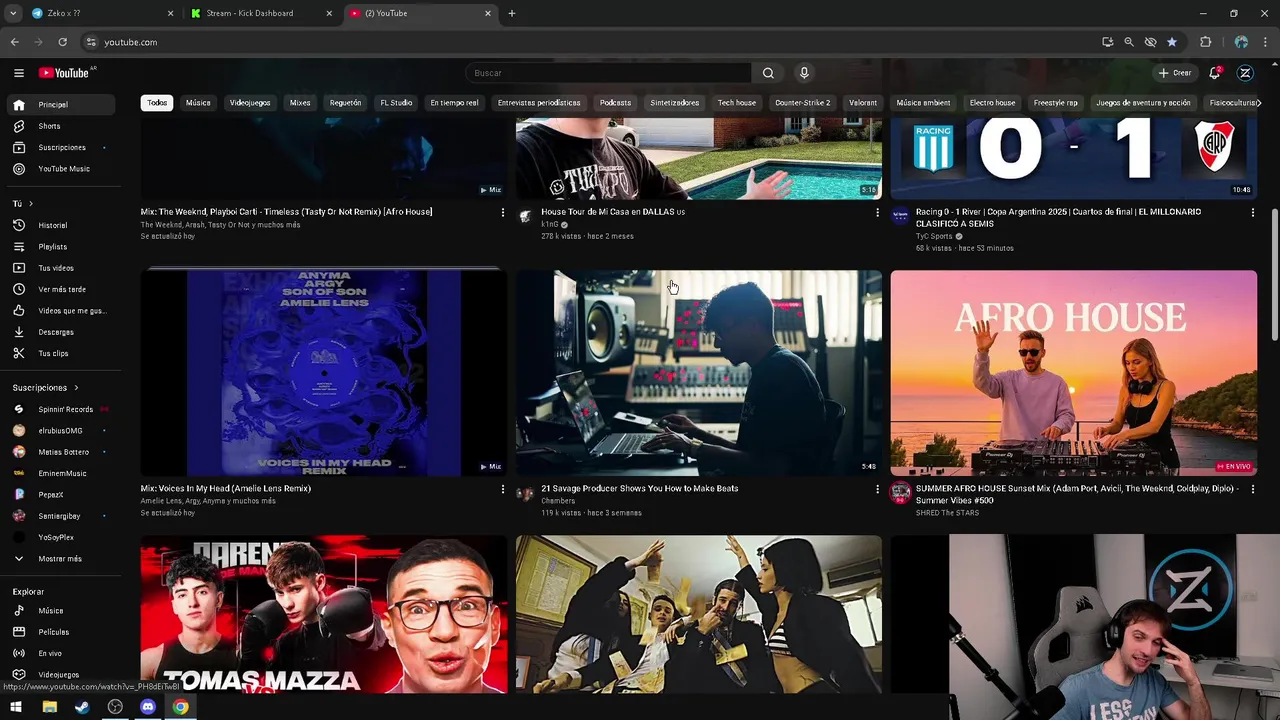Select the Todos filter chip
The height and width of the screenshot is (720, 1280).
coord(157,103)
